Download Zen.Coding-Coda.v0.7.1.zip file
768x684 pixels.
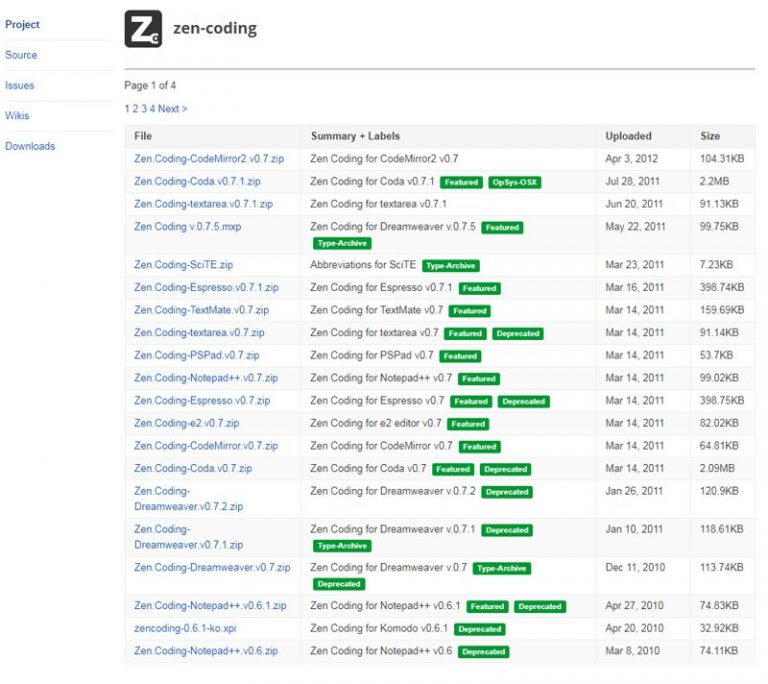point(197,181)
